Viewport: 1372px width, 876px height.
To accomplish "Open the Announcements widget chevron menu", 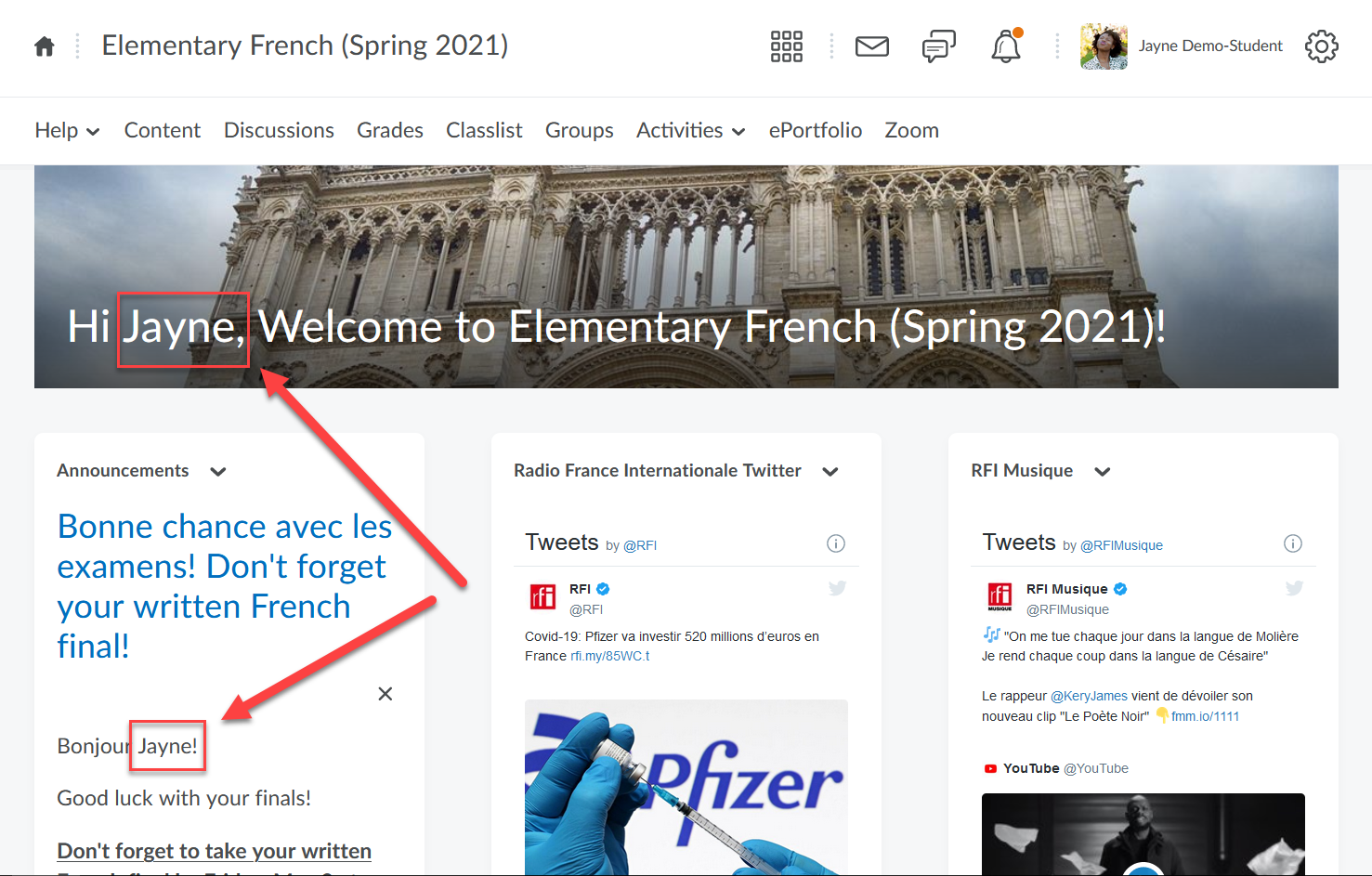I will 218,472.
